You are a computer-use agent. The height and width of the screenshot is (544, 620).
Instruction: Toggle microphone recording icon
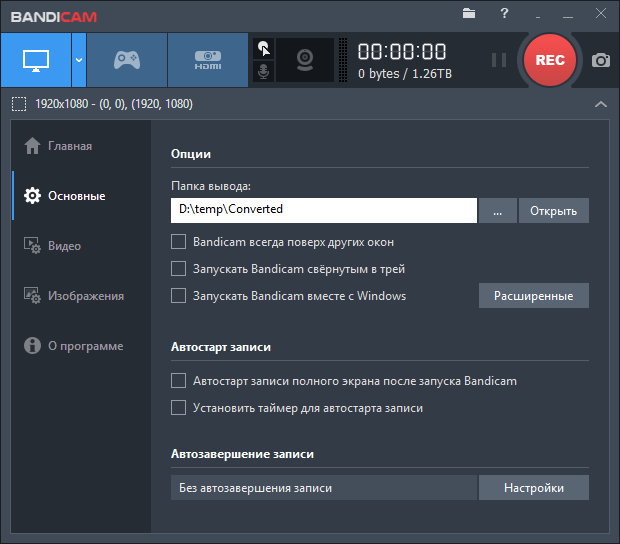pyautogui.click(x=264, y=72)
